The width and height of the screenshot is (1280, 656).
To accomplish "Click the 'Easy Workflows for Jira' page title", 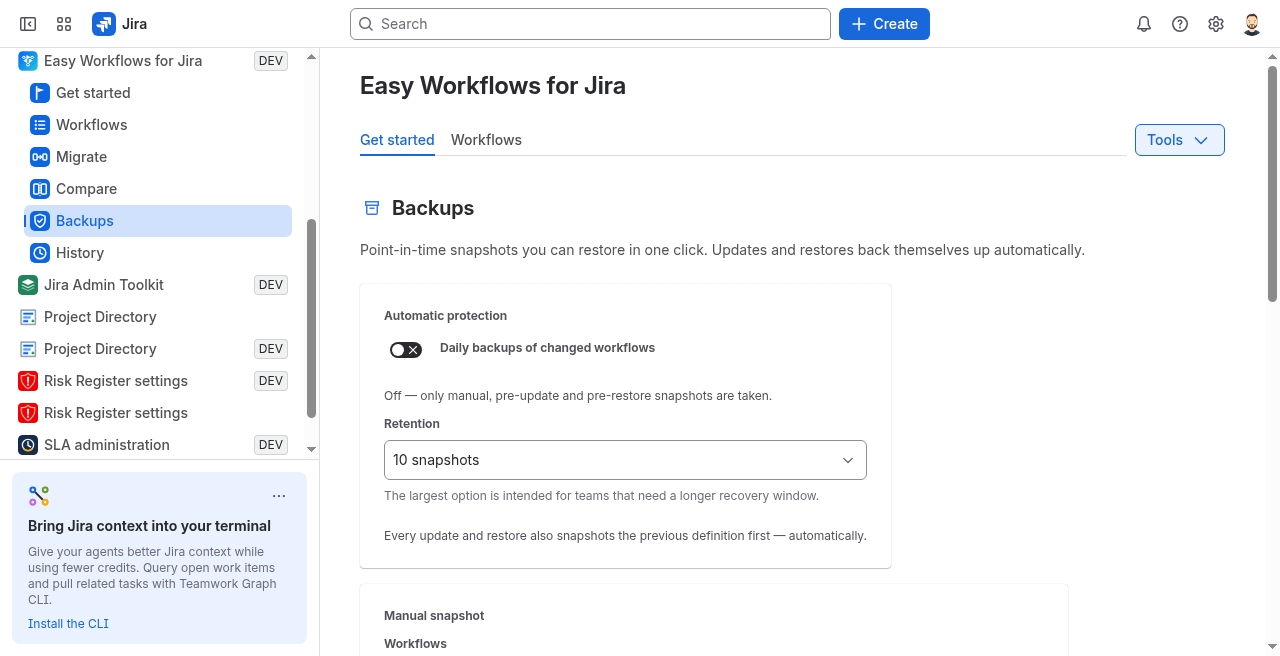I will pyautogui.click(x=493, y=86).
